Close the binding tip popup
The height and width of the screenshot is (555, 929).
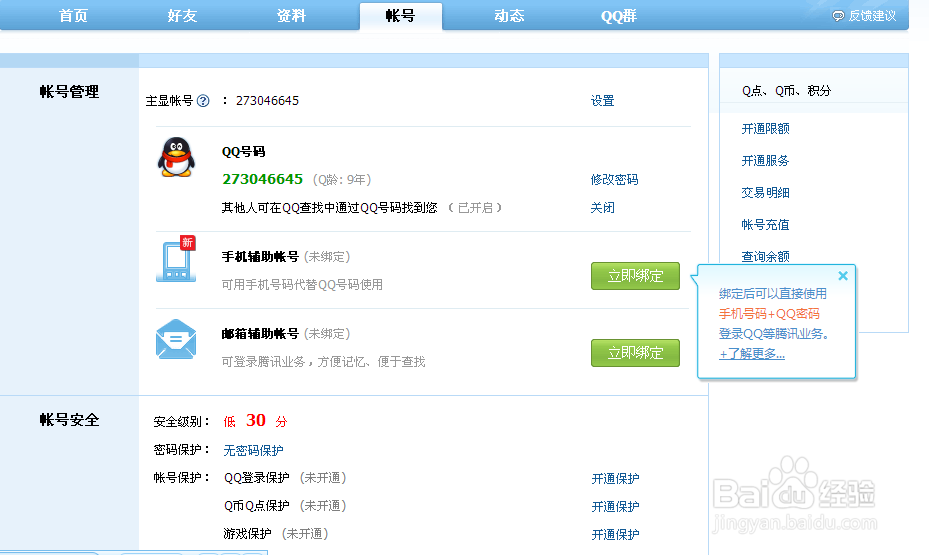click(x=843, y=275)
